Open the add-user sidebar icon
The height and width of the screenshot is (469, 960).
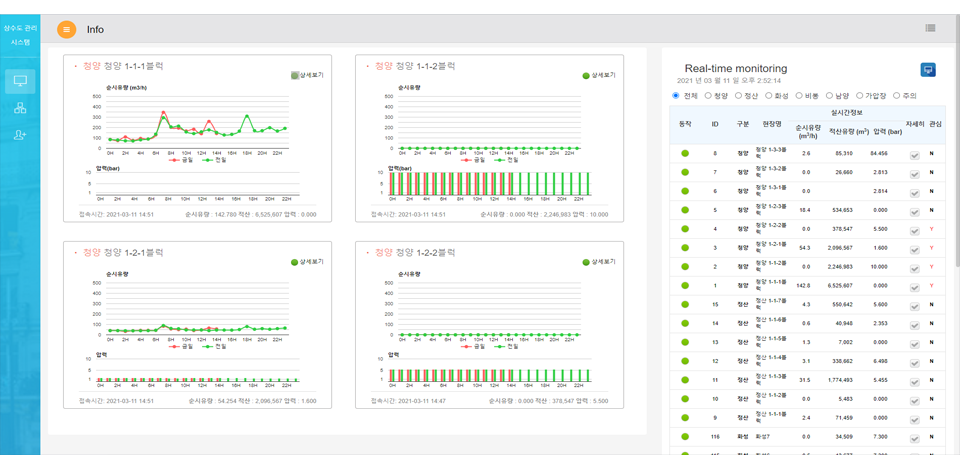pyautogui.click(x=20, y=135)
